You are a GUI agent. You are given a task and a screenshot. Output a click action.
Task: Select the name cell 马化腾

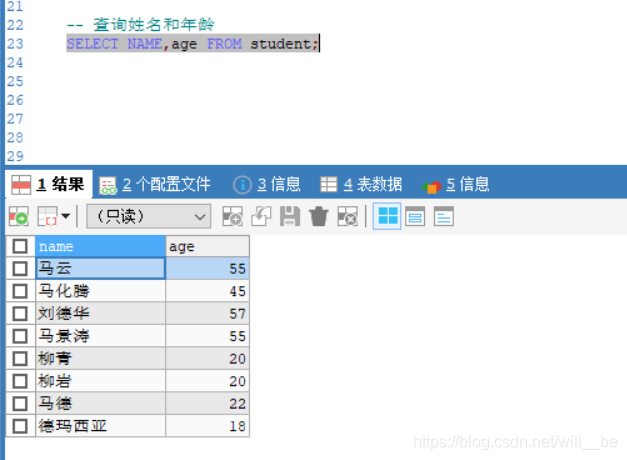point(100,291)
